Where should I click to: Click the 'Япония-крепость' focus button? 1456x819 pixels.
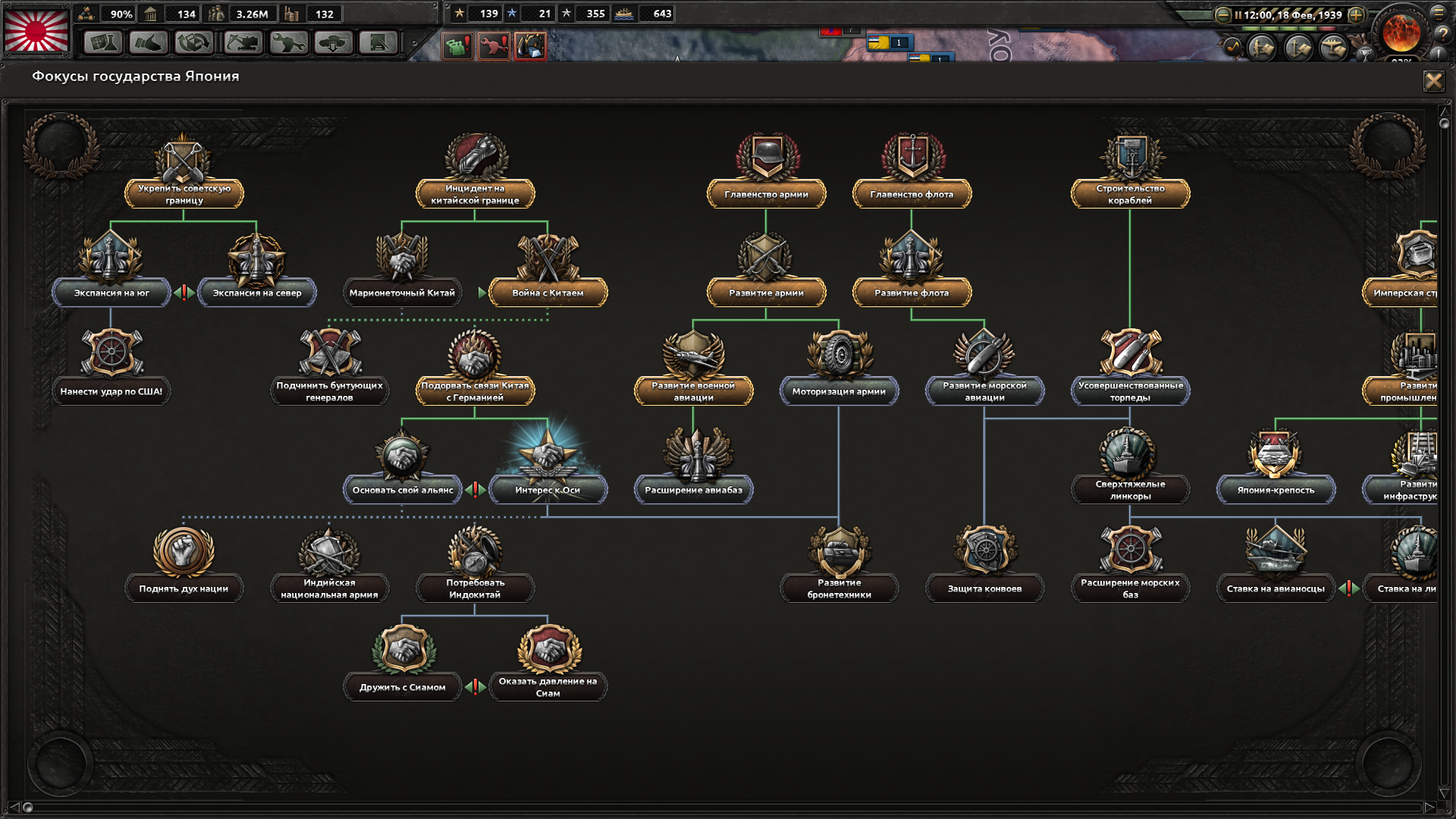(1276, 490)
